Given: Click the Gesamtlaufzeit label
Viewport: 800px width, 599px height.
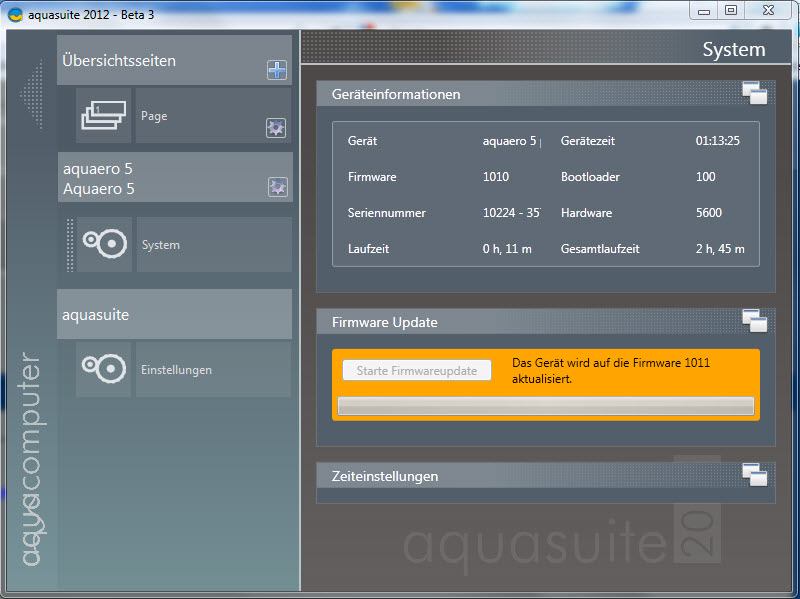Looking at the screenshot, I should [x=600, y=249].
